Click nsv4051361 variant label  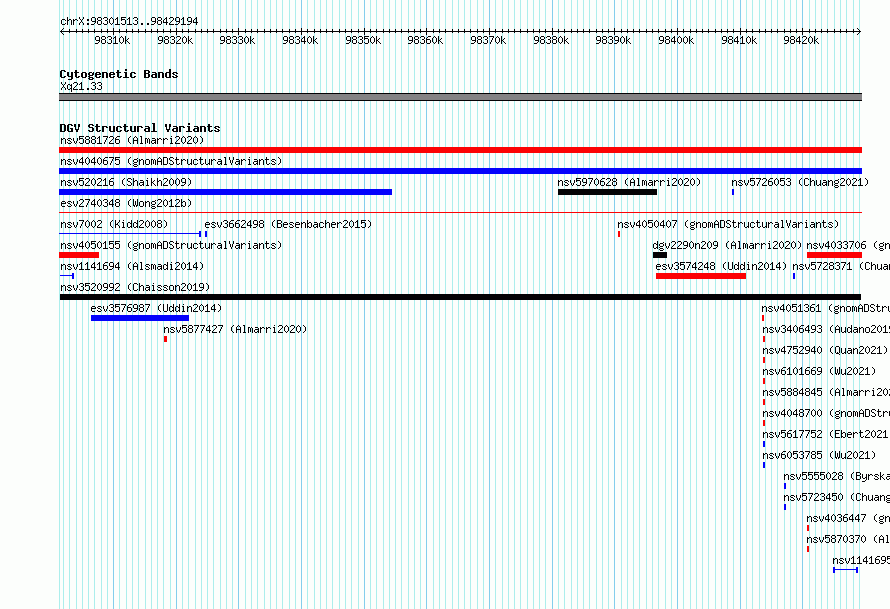(x=826, y=308)
